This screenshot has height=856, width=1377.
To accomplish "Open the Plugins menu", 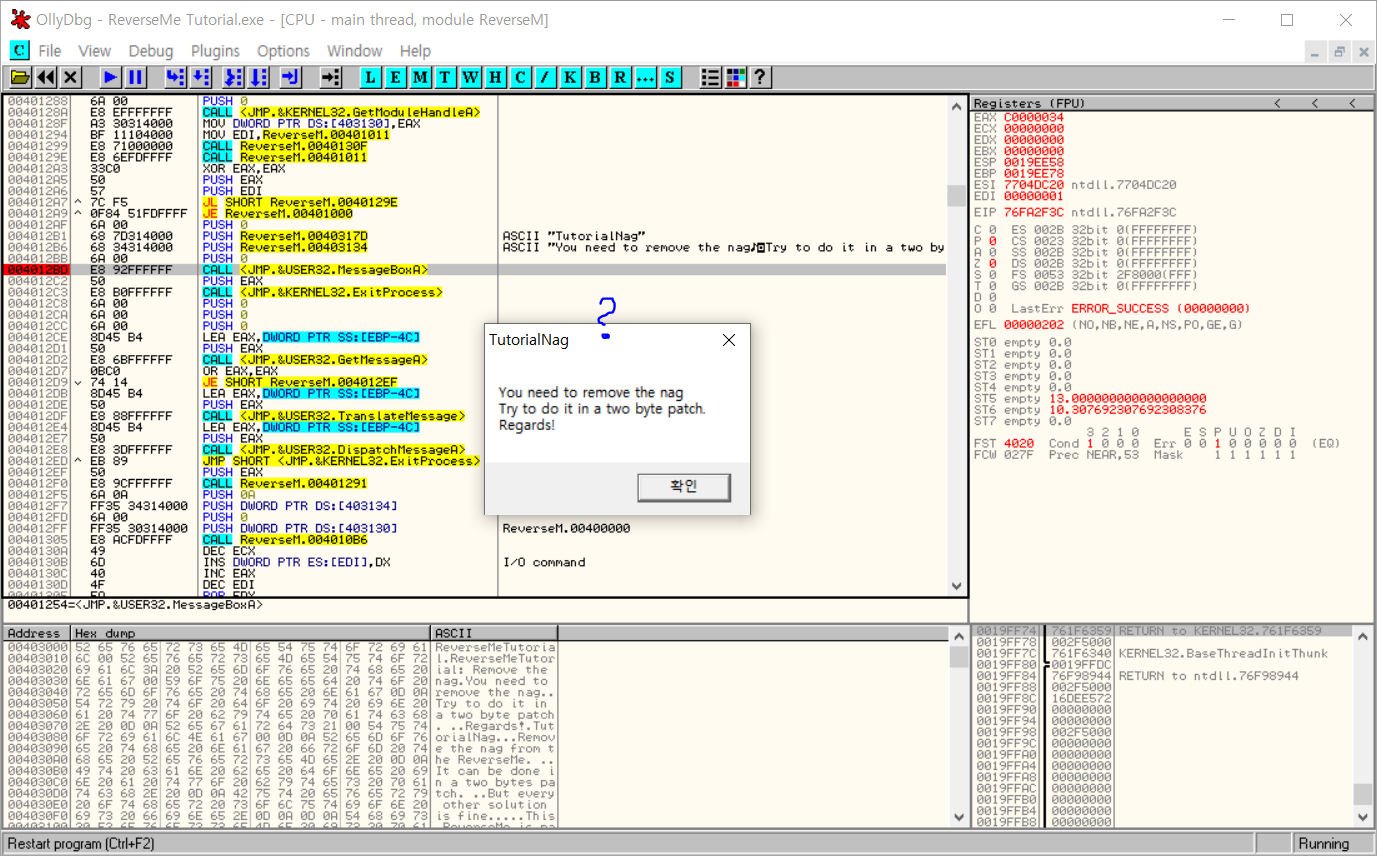I will point(215,51).
